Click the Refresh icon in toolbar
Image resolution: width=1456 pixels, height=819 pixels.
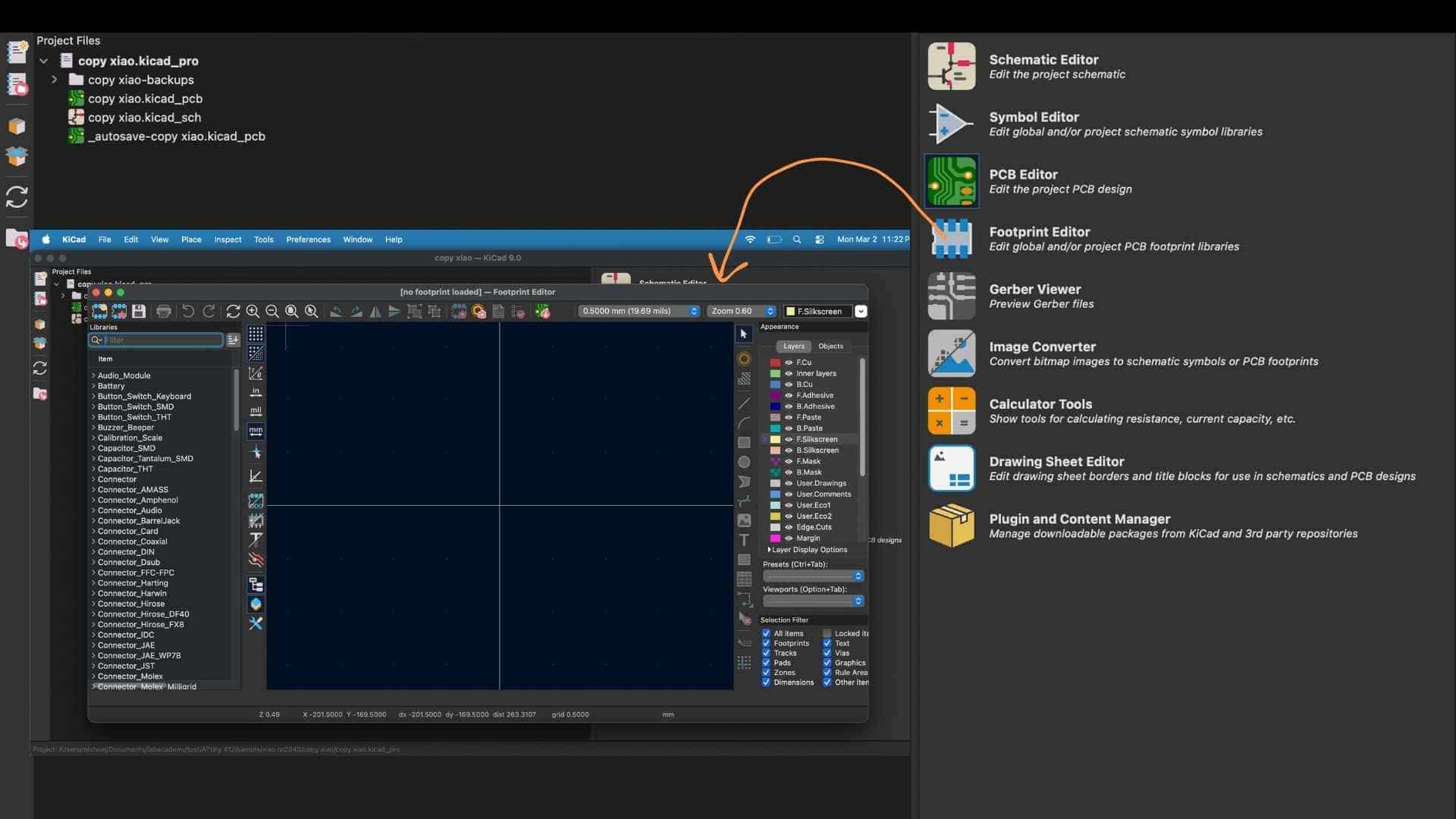[x=233, y=312]
